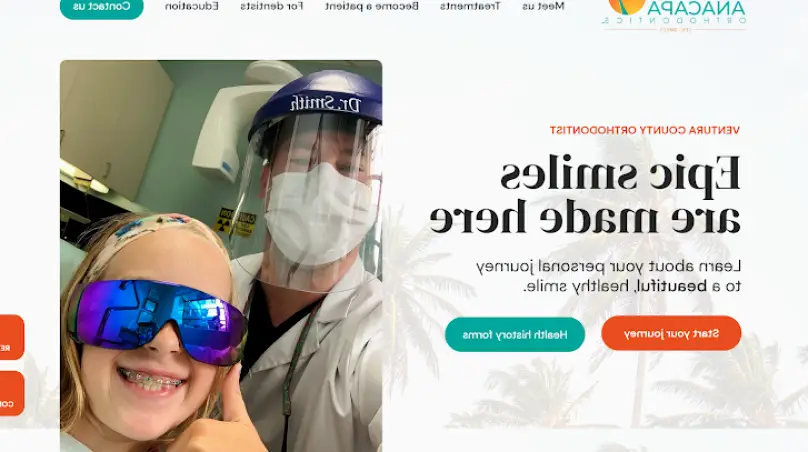Open the Health history forms button
The image size is (808, 452).
[x=515, y=334]
